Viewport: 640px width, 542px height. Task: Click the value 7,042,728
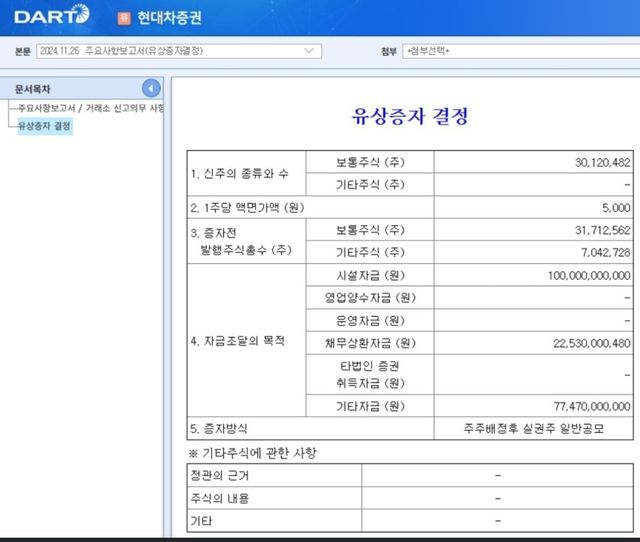pos(606,253)
